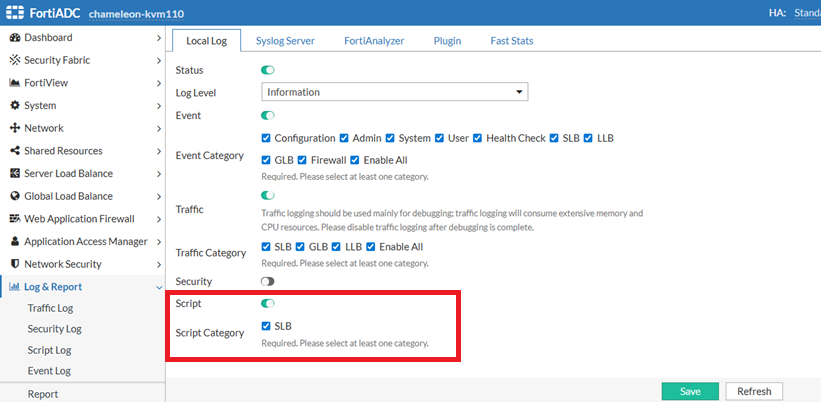Open the FortiAnalyzer tab
The image size is (821, 402).
374,41
